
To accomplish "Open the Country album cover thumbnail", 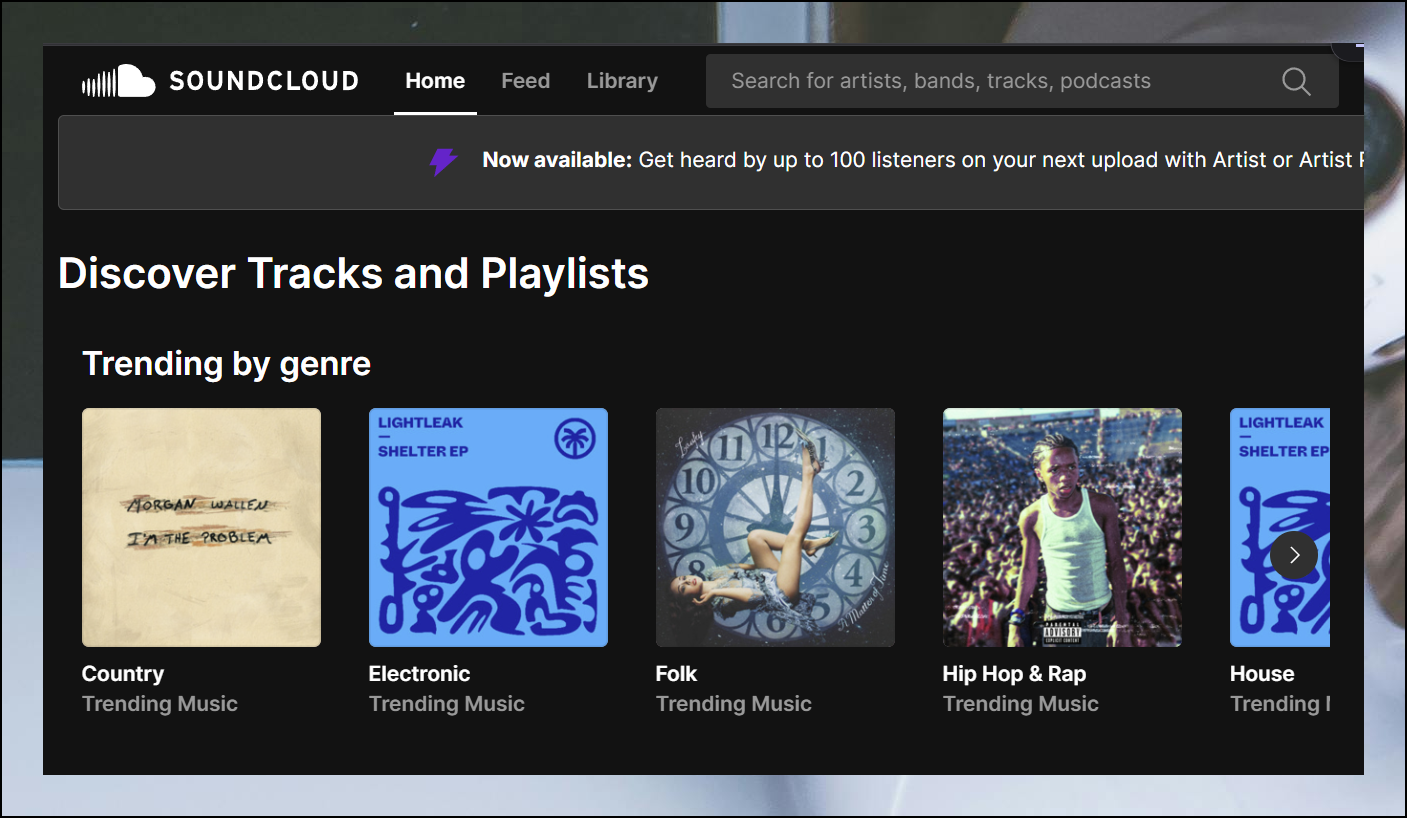I will [201, 527].
